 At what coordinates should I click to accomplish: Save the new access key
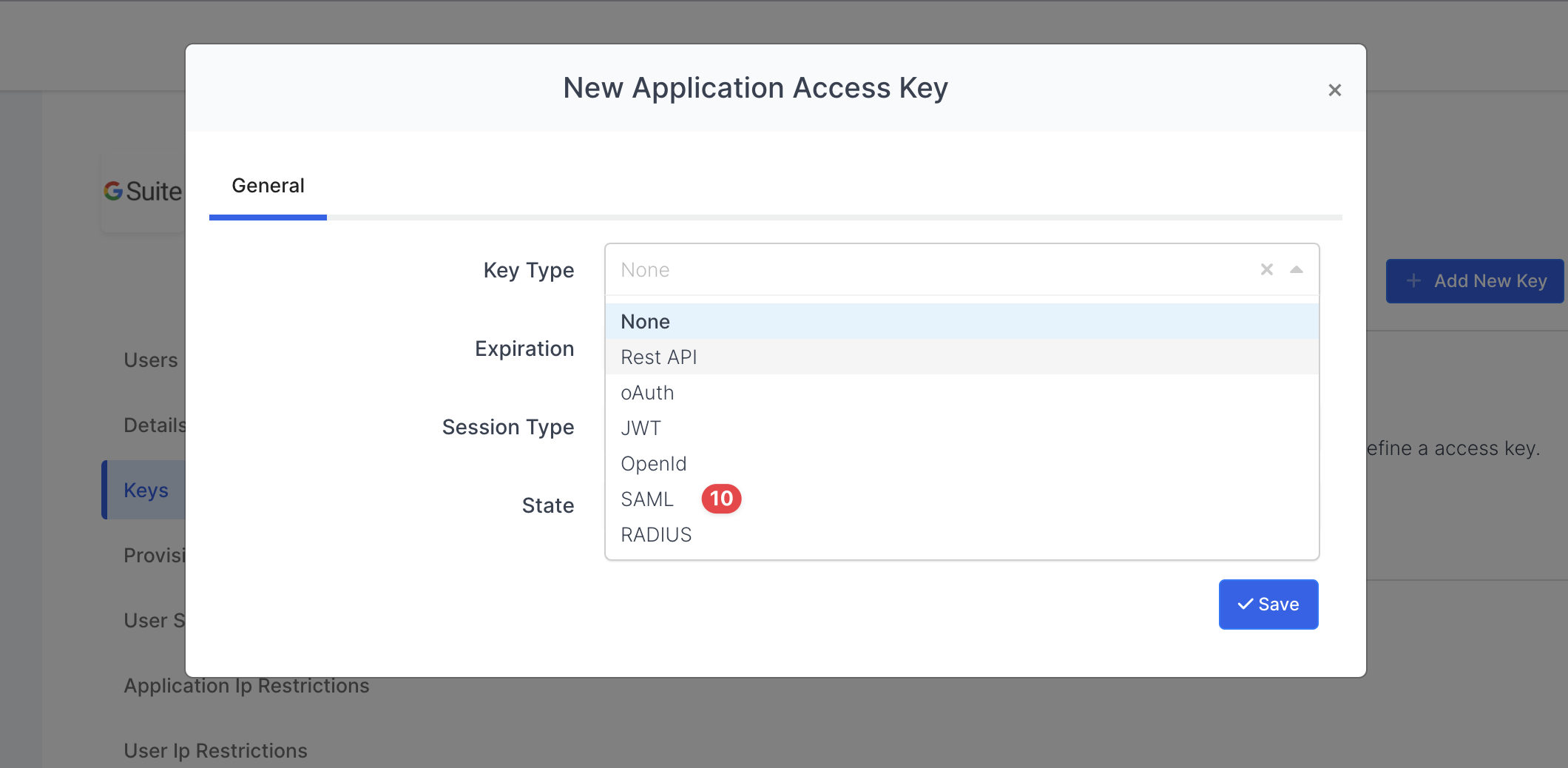1268,604
